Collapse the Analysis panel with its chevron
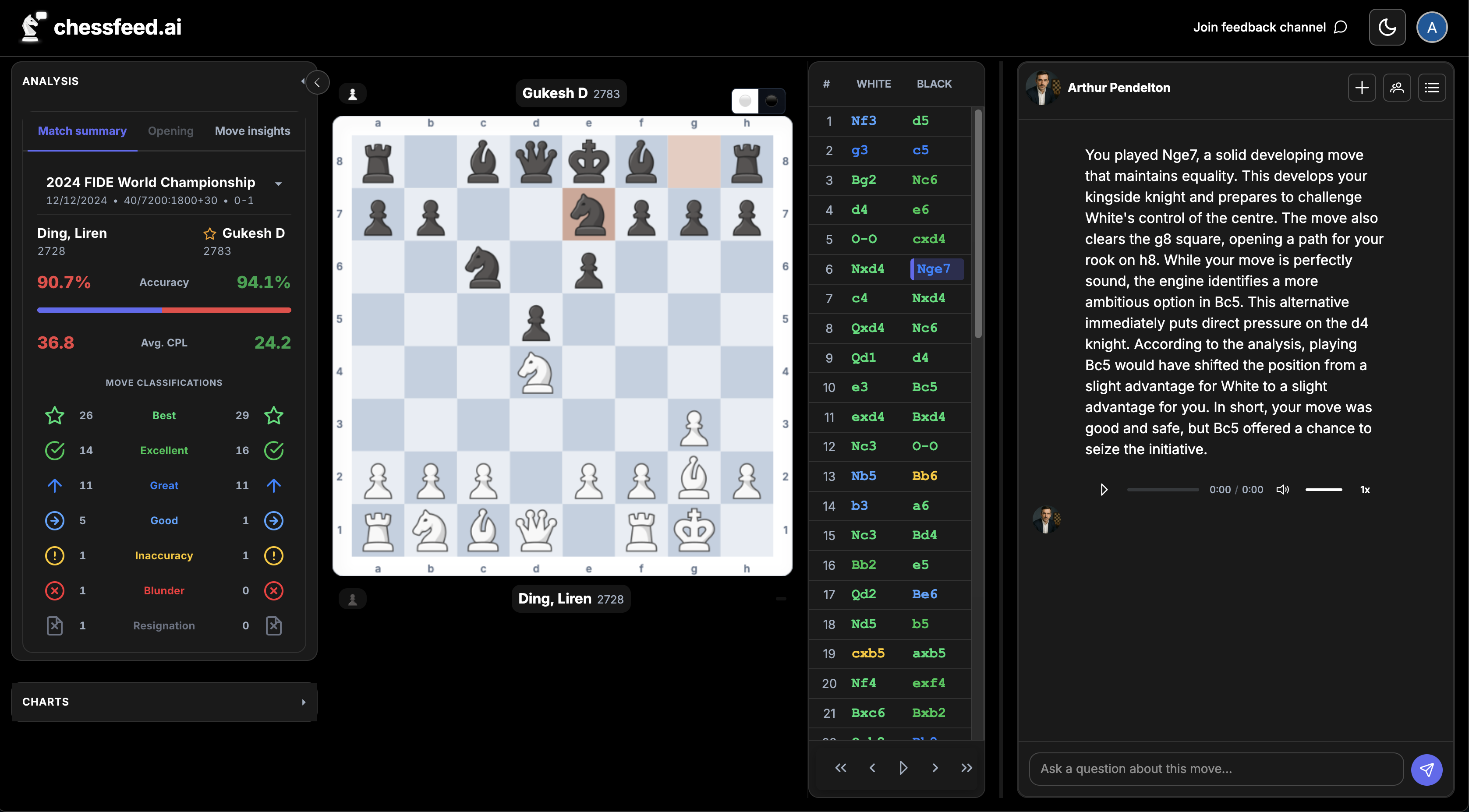The width and height of the screenshot is (1469, 812). coord(317,82)
